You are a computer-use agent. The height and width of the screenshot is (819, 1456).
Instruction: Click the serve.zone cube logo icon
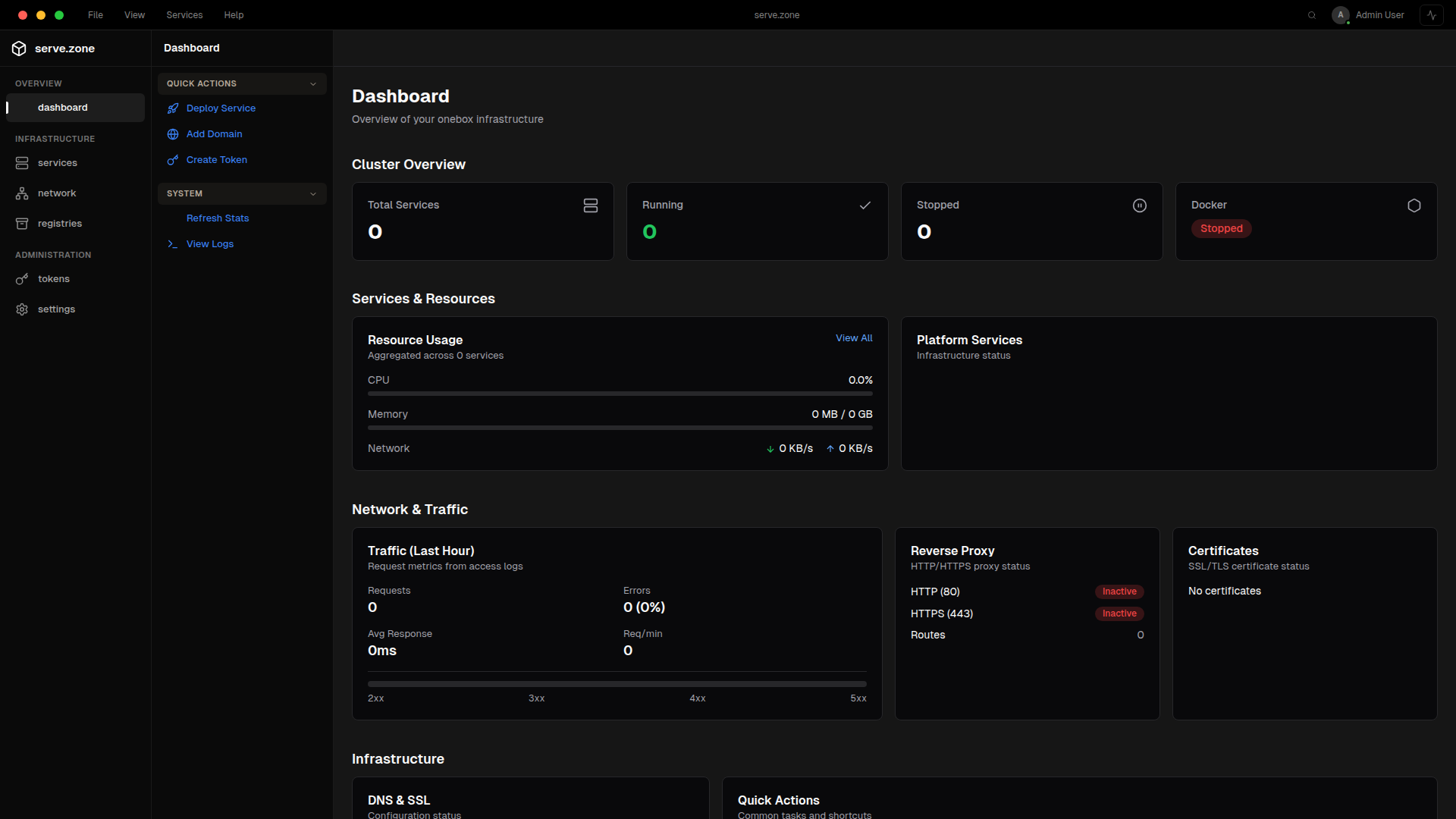click(x=19, y=49)
